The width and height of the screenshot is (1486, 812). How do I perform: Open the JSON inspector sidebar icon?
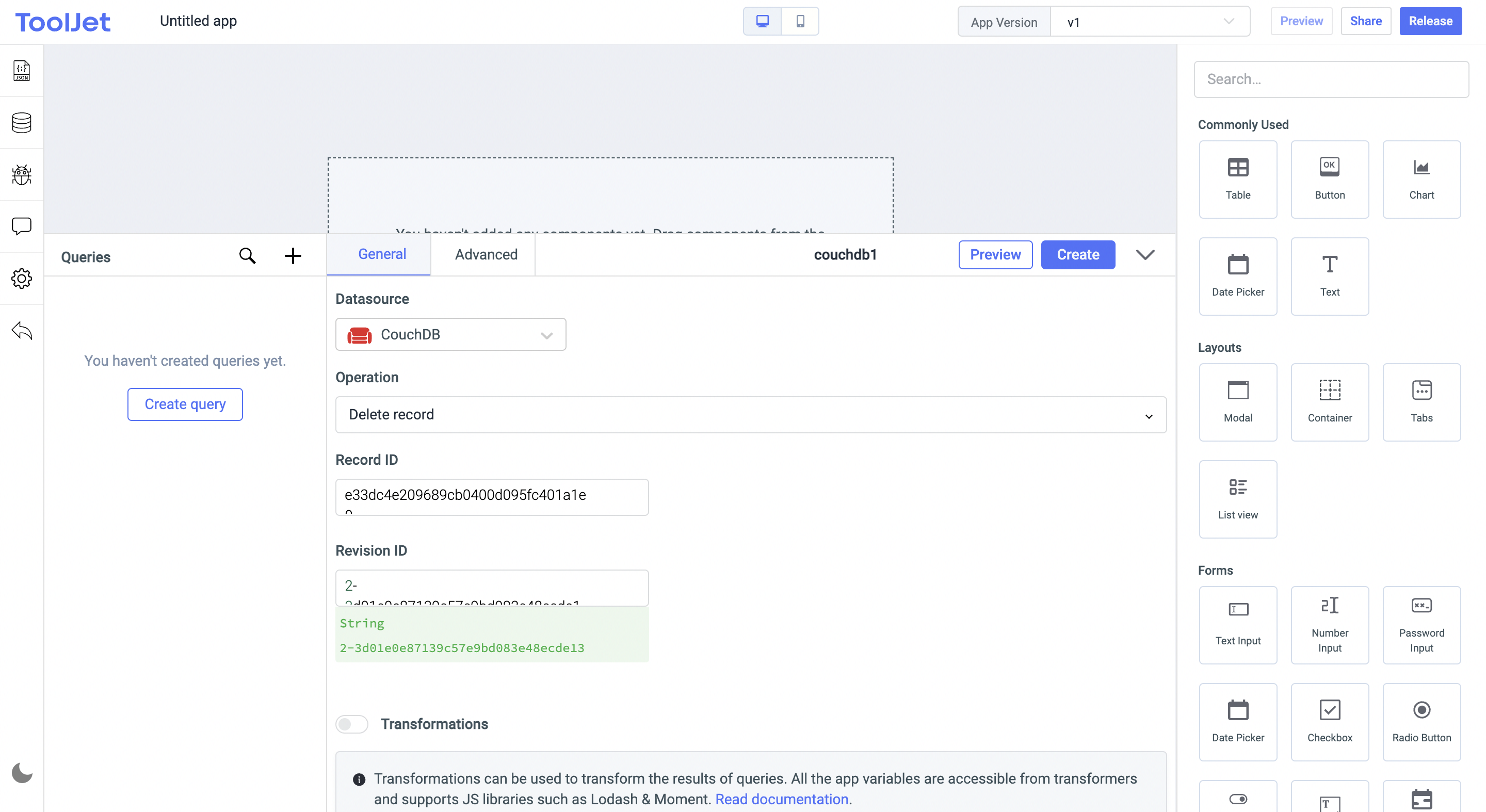point(21,70)
